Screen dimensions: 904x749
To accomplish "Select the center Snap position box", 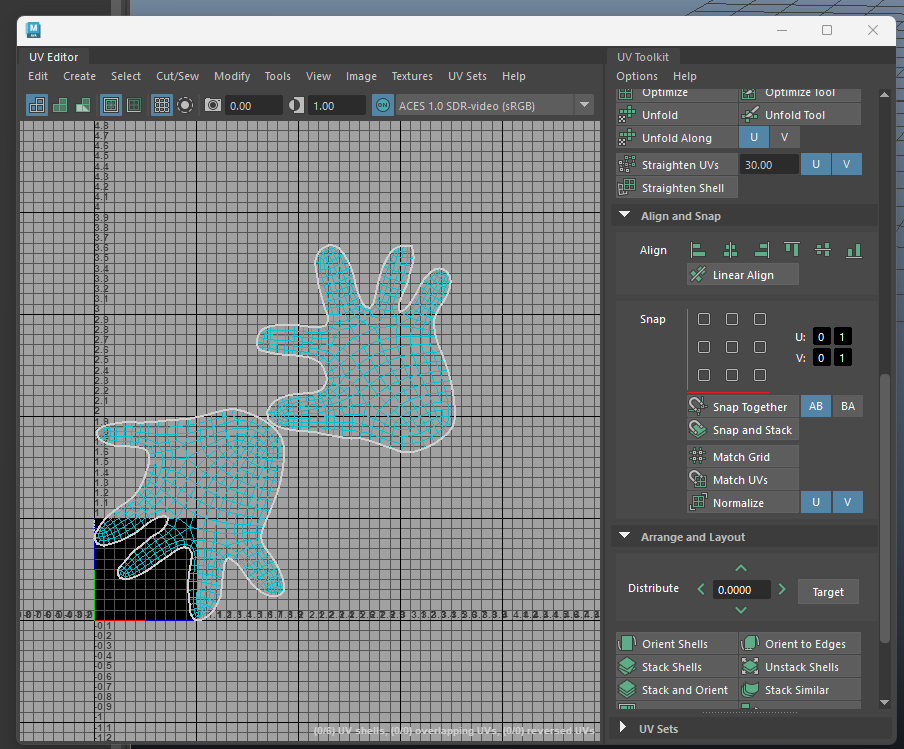I will pyautogui.click(x=732, y=347).
